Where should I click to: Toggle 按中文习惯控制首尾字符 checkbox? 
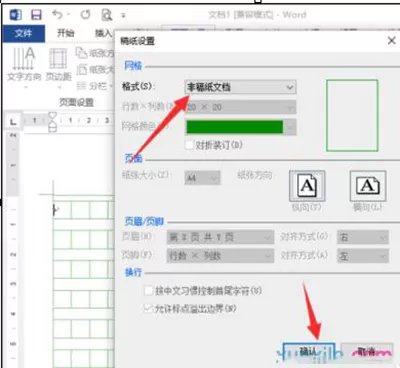click(x=149, y=290)
